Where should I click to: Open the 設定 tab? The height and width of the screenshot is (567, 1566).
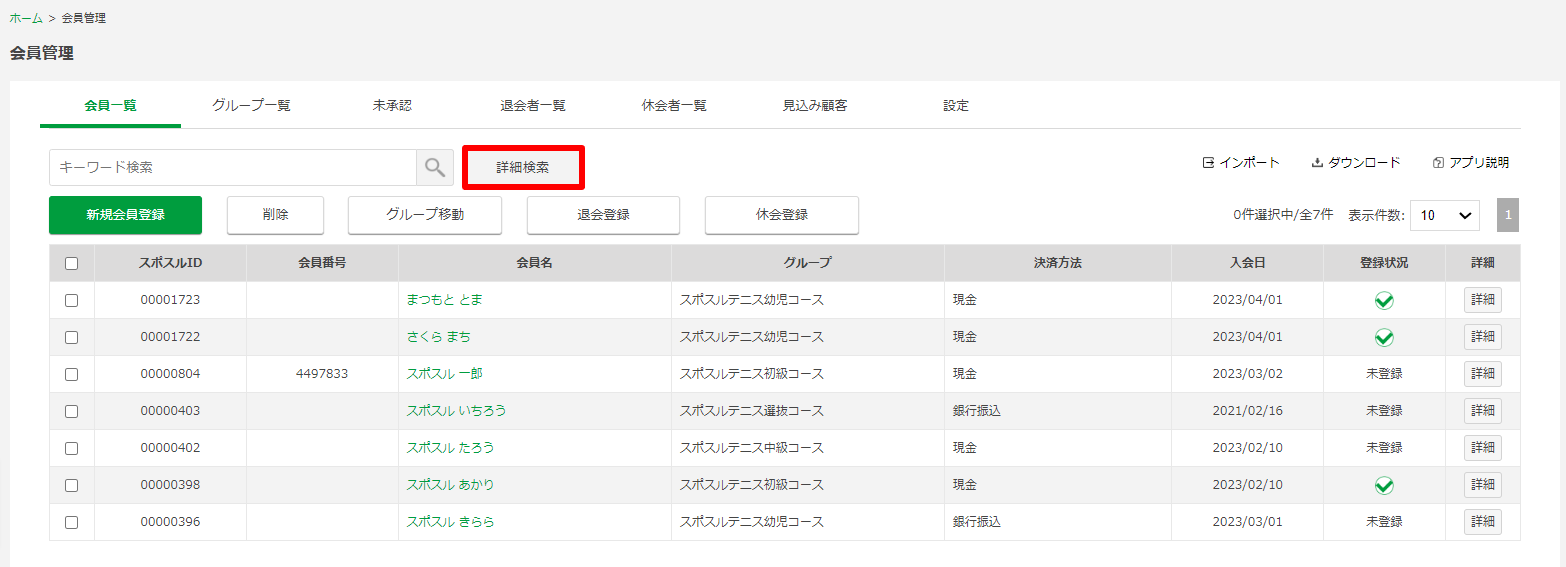pyautogui.click(x=956, y=105)
